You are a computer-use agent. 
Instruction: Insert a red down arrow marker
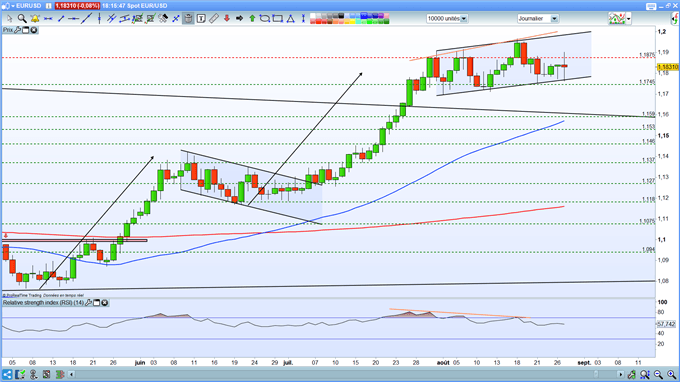pos(227,19)
